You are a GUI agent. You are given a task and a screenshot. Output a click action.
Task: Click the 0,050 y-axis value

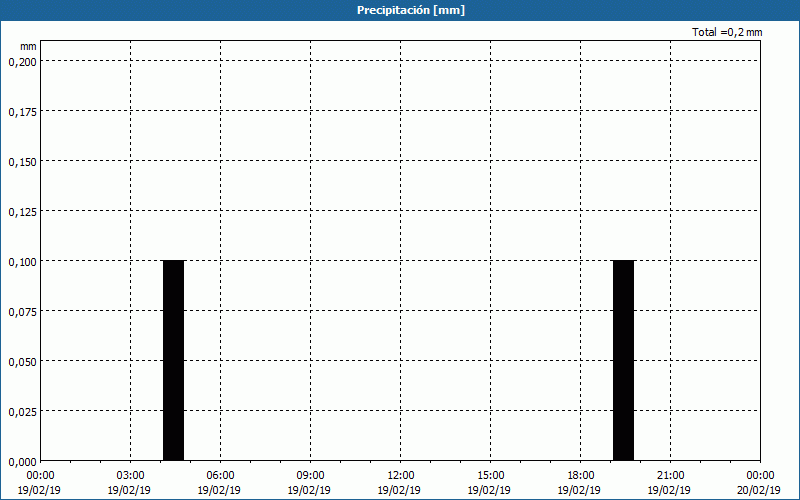click(x=22, y=362)
